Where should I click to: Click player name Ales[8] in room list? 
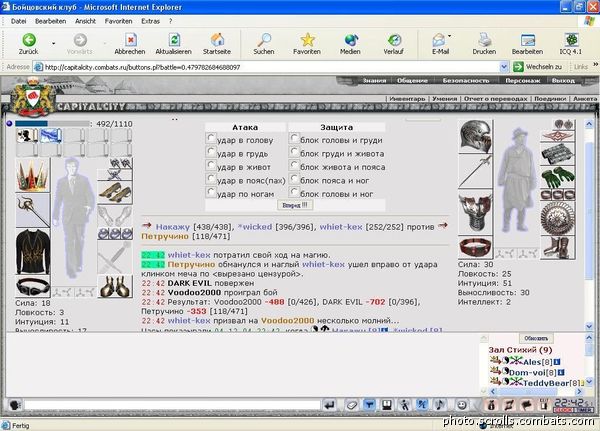538,362
